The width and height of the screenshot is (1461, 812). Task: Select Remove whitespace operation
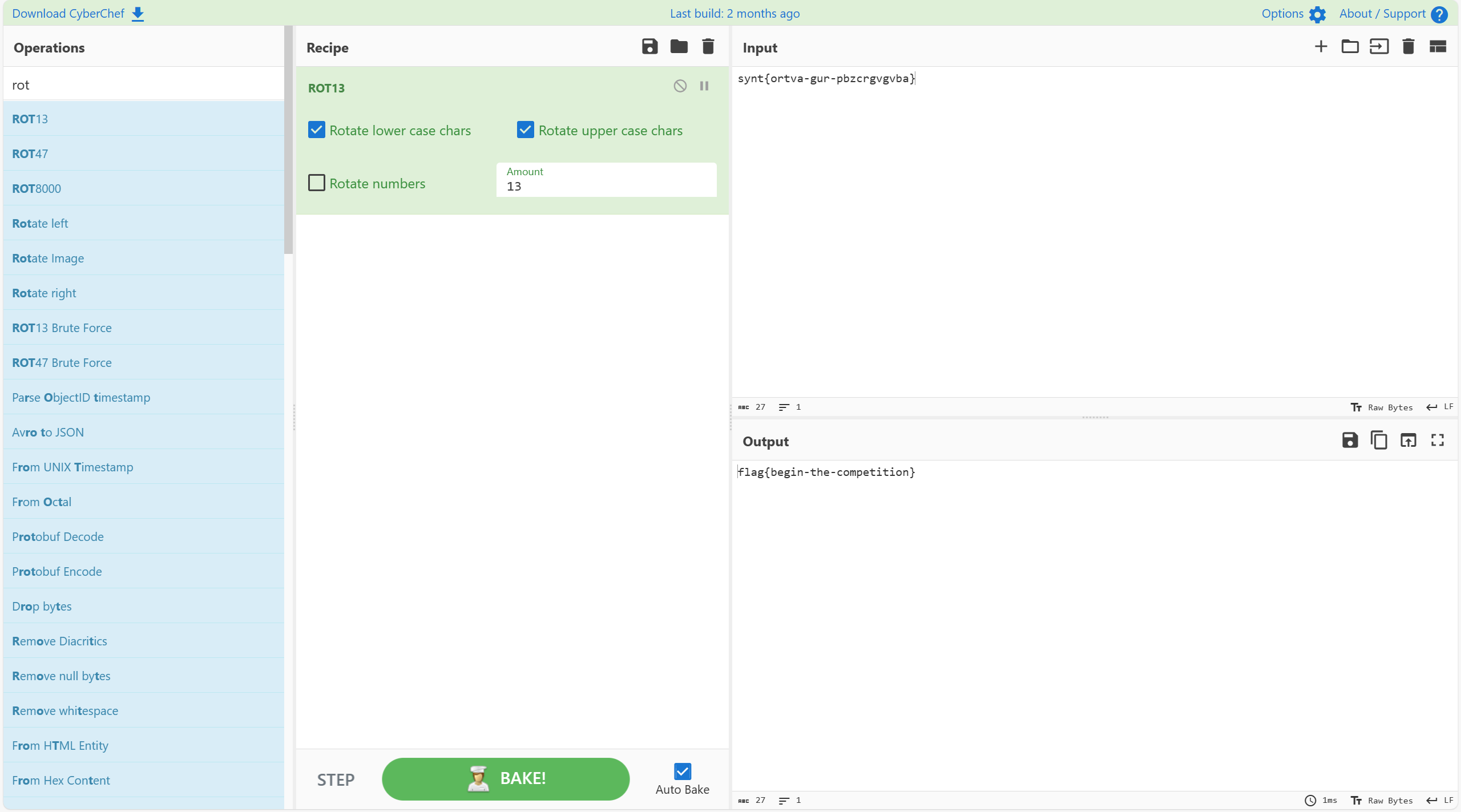pos(143,711)
